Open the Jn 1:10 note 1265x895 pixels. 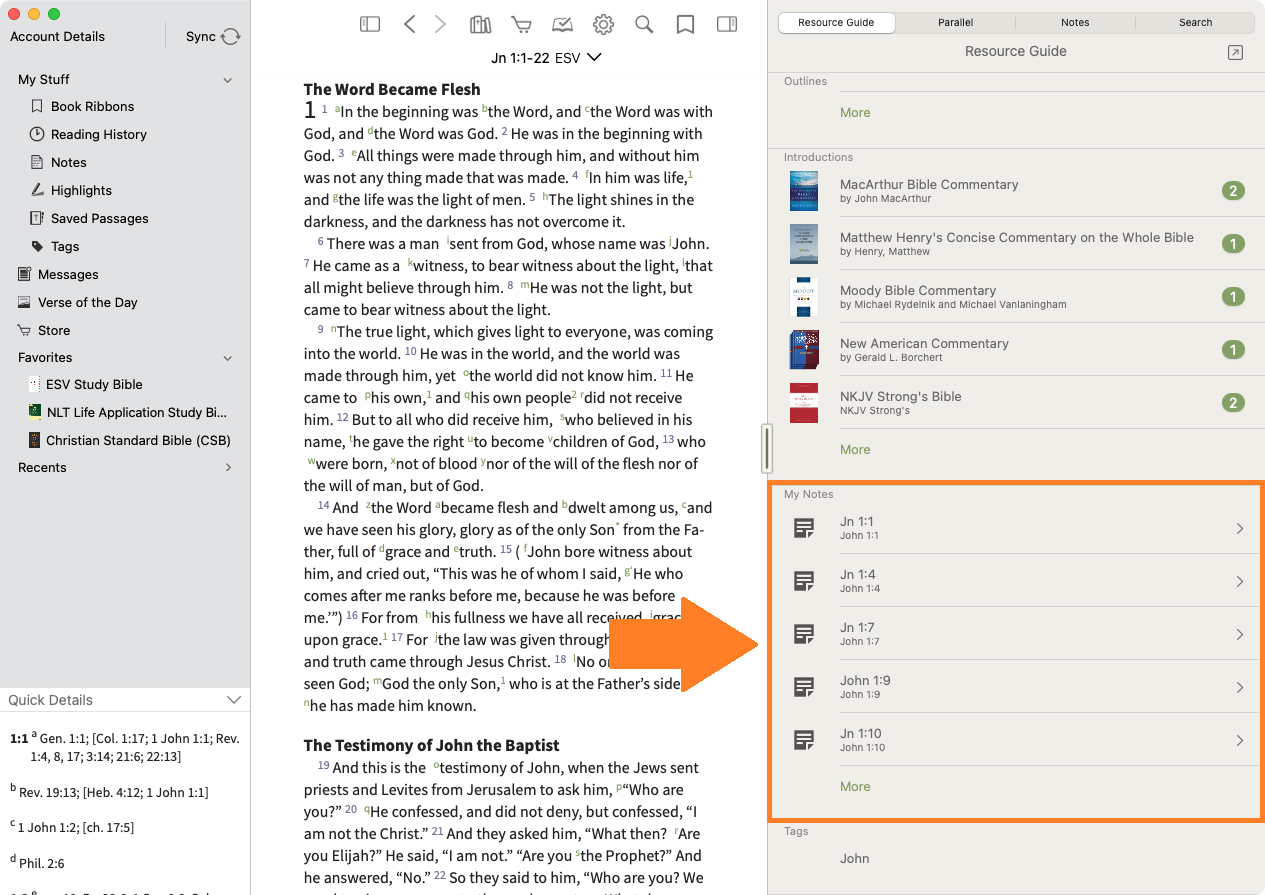tap(1016, 740)
